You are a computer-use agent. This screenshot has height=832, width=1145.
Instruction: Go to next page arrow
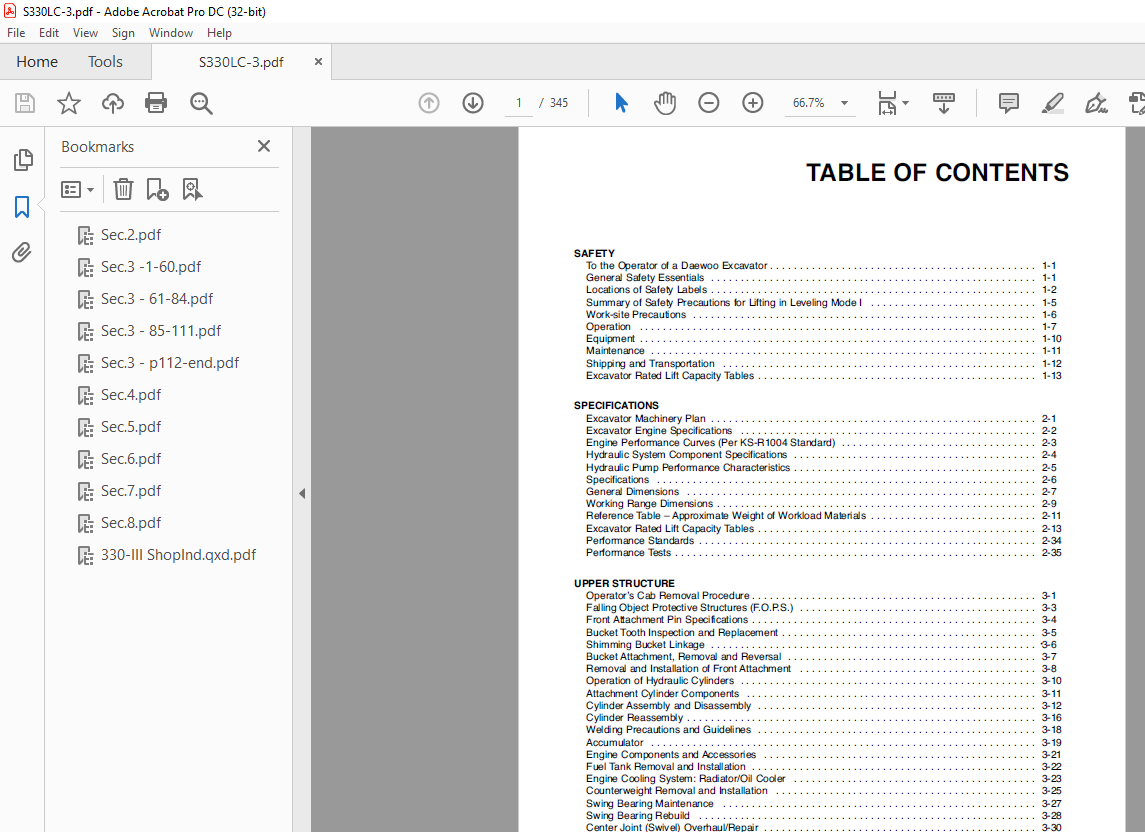pyautogui.click(x=473, y=103)
